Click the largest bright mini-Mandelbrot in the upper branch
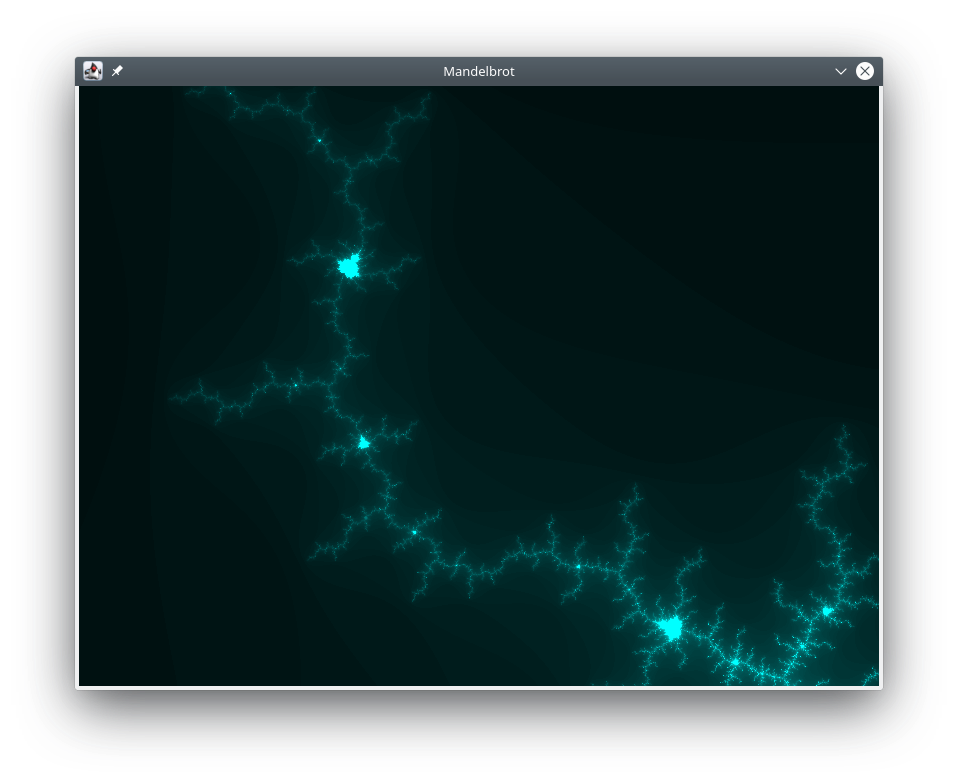This screenshot has width=958, height=783. [349, 266]
